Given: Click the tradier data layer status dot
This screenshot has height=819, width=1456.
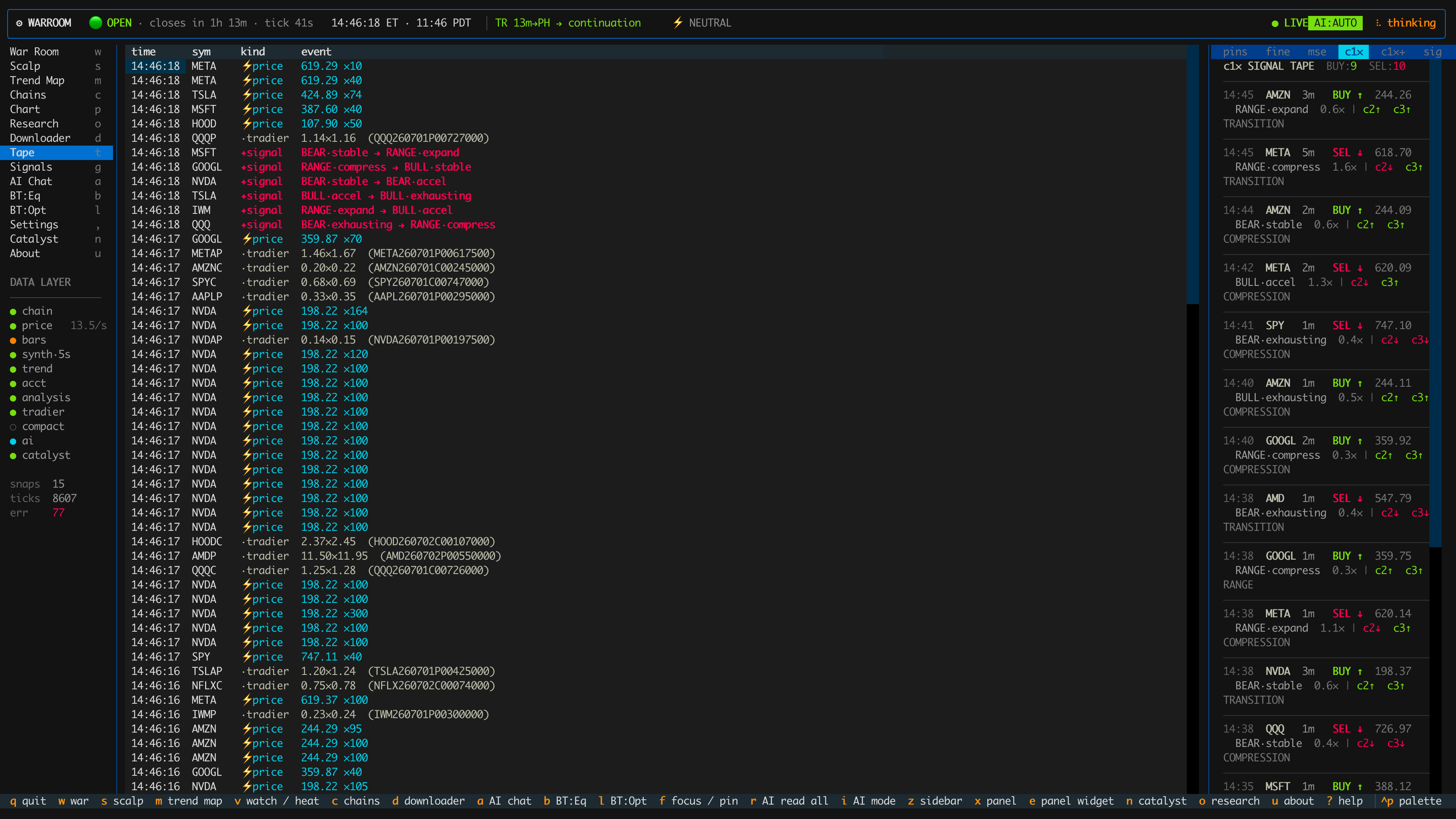Looking at the screenshot, I should point(13,413).
